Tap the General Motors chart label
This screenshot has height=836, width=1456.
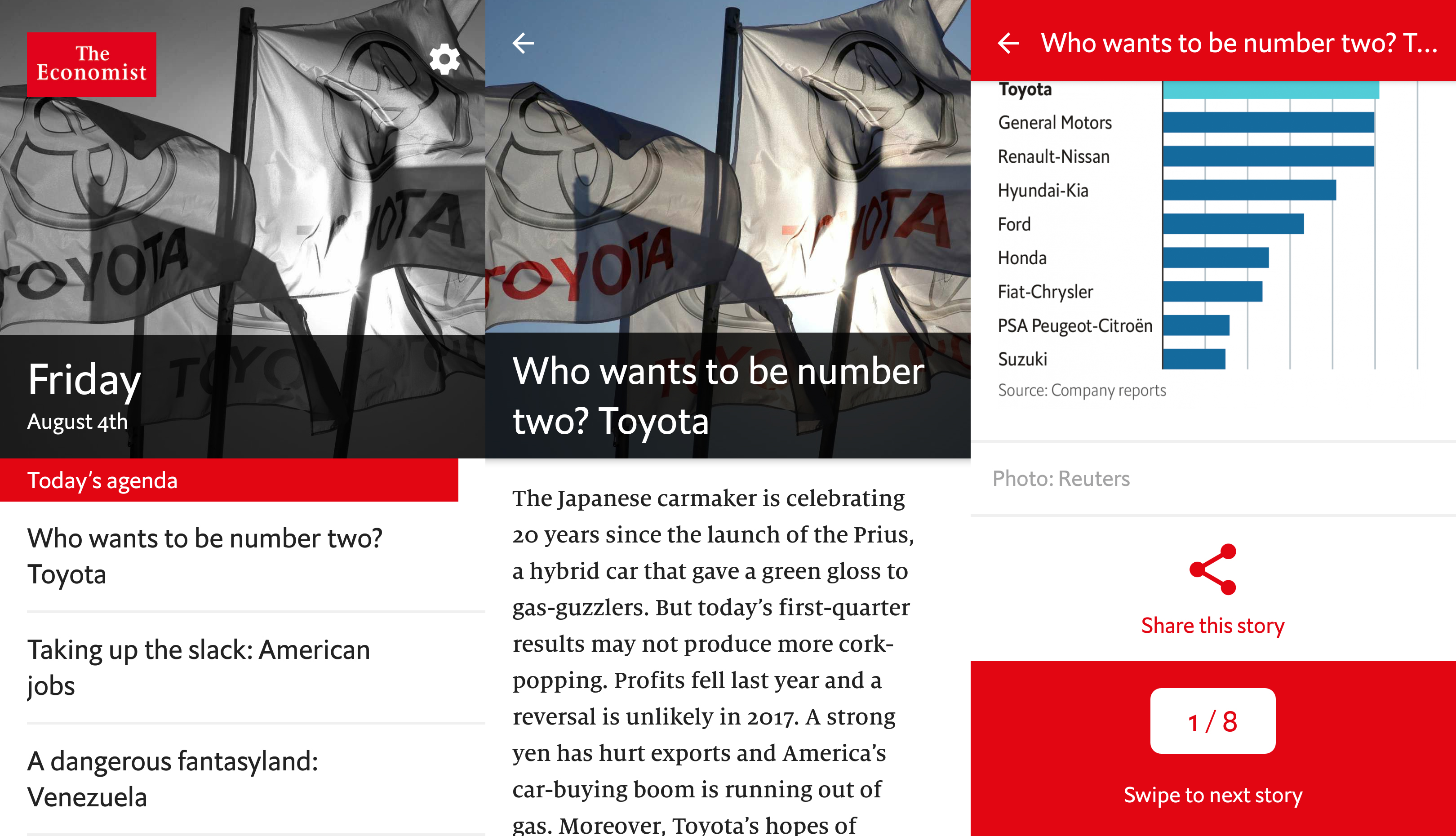pos(1055,123)
